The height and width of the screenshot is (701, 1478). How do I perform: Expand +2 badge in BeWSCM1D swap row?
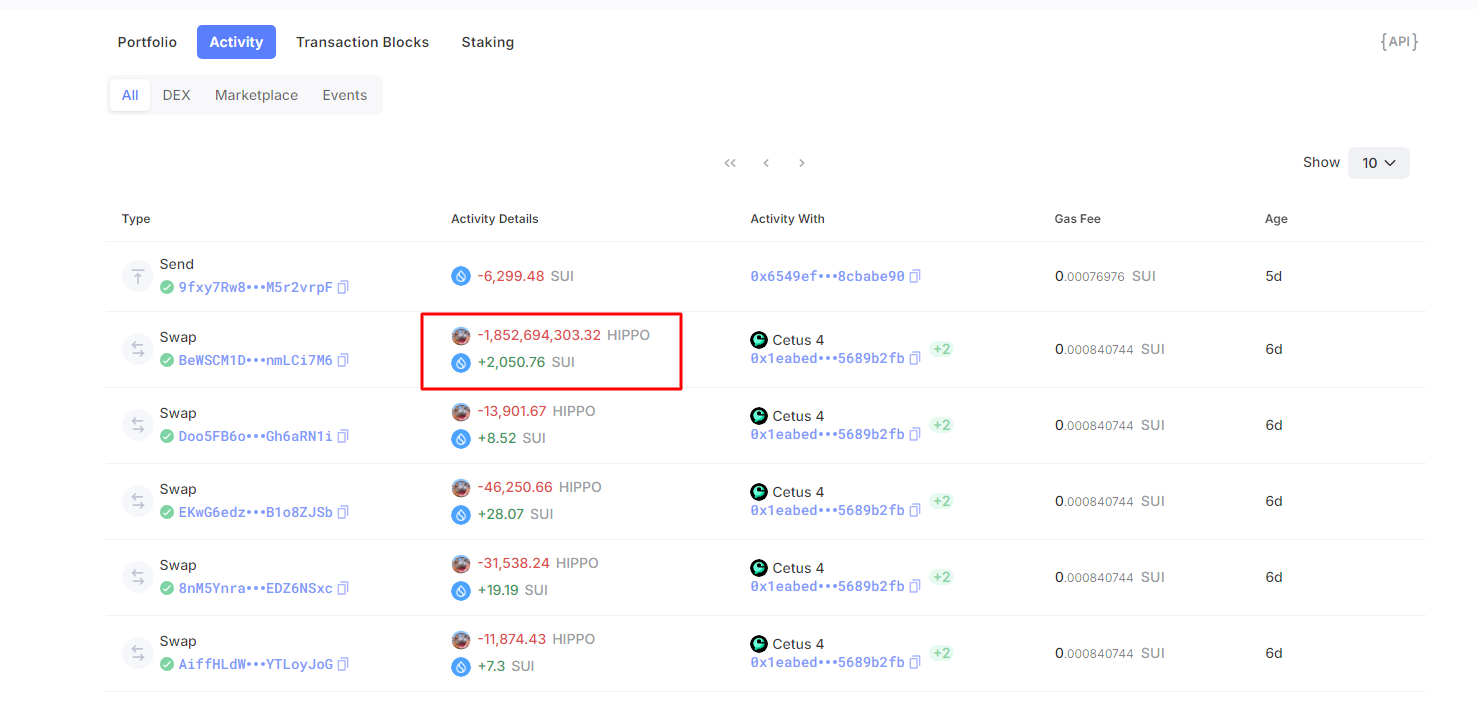tap(941, 349)
